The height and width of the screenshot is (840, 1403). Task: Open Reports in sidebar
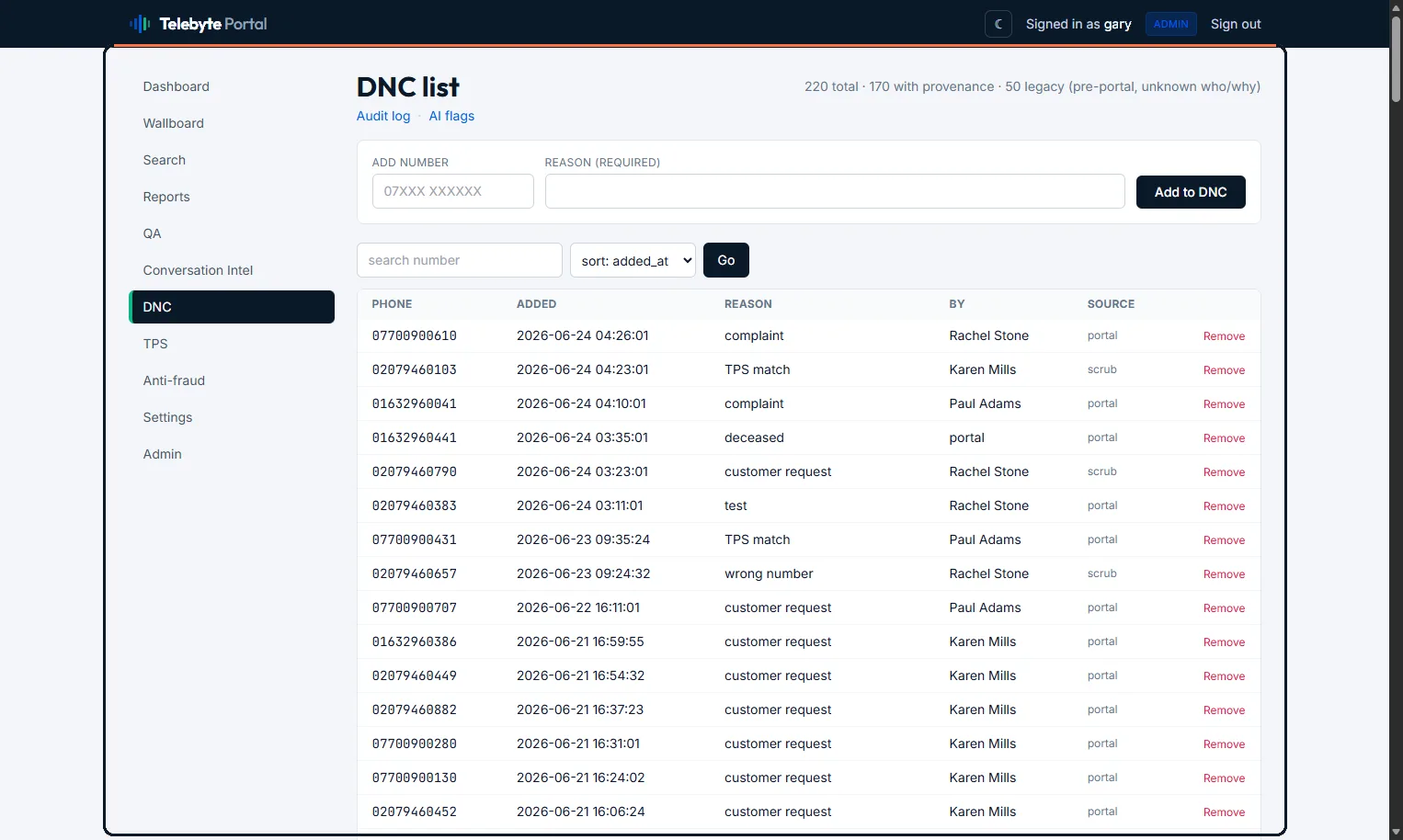(x=232, y=197)
